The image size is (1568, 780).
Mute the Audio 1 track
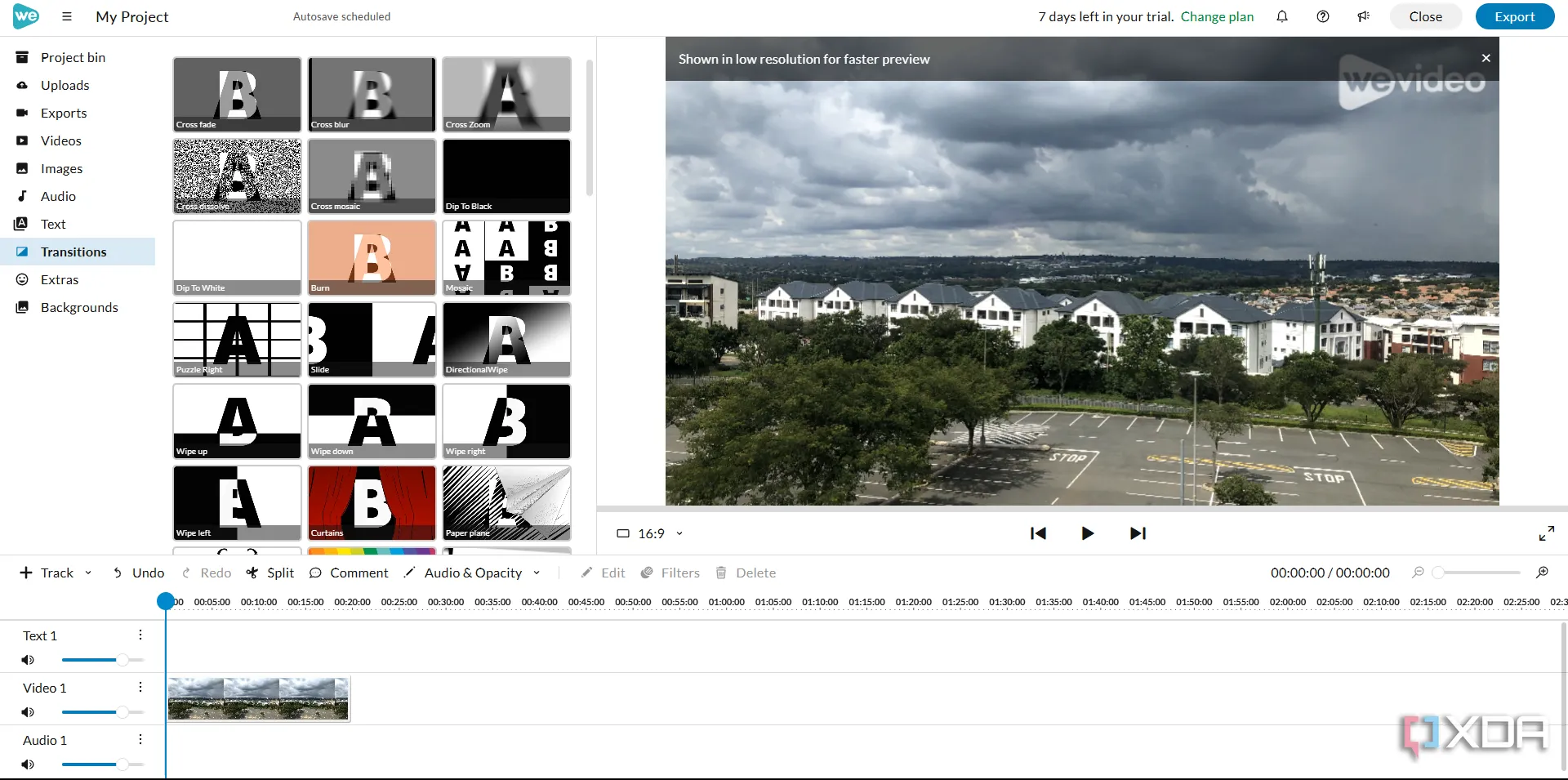(28, 764)
